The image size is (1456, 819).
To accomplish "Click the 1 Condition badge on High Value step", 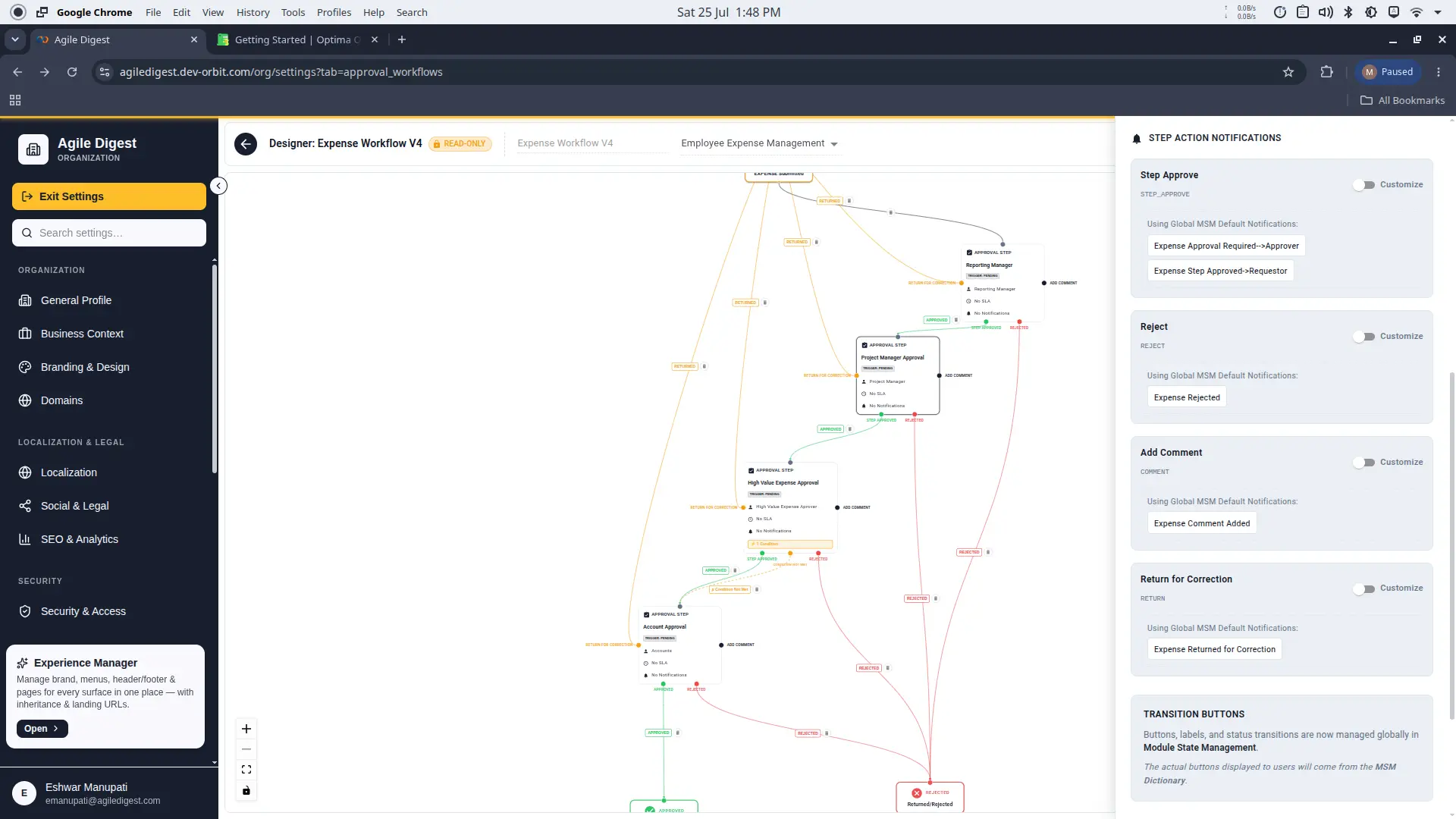I will pyautogui.click(x=790, y=544).
